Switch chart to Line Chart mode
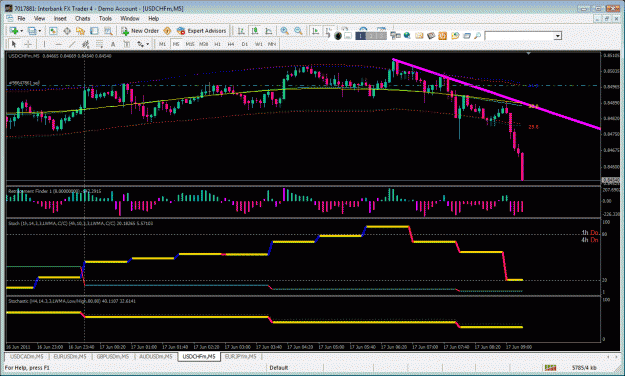The image size is (625, 376). click(x=269, y=31)
